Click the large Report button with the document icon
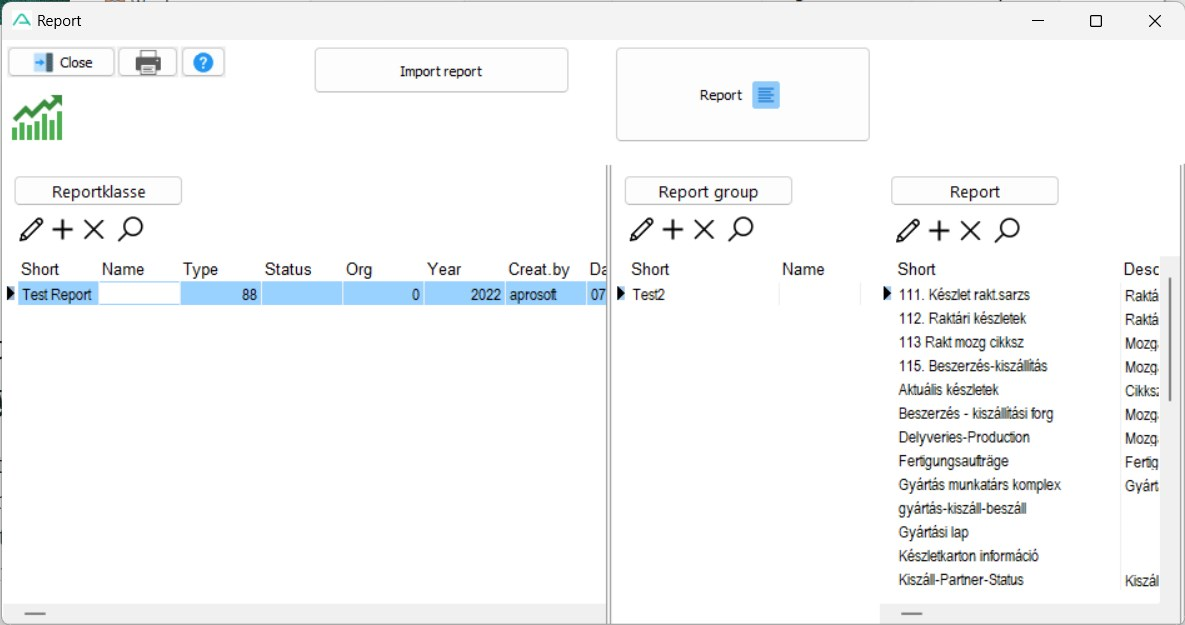Image resolution: width=1185 pixels, height=625 pixels. pos(742,95)
